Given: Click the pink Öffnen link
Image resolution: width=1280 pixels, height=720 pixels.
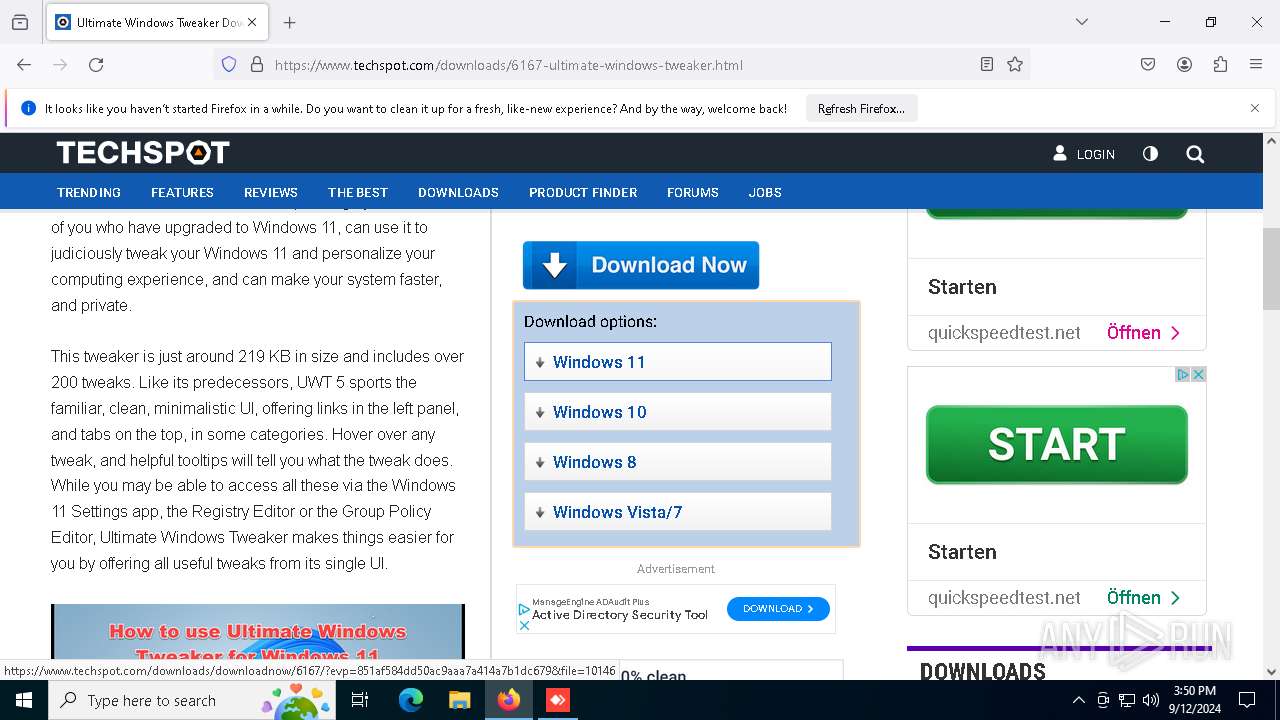Looking at the screenshot, I should click(x=1144, y=332).
